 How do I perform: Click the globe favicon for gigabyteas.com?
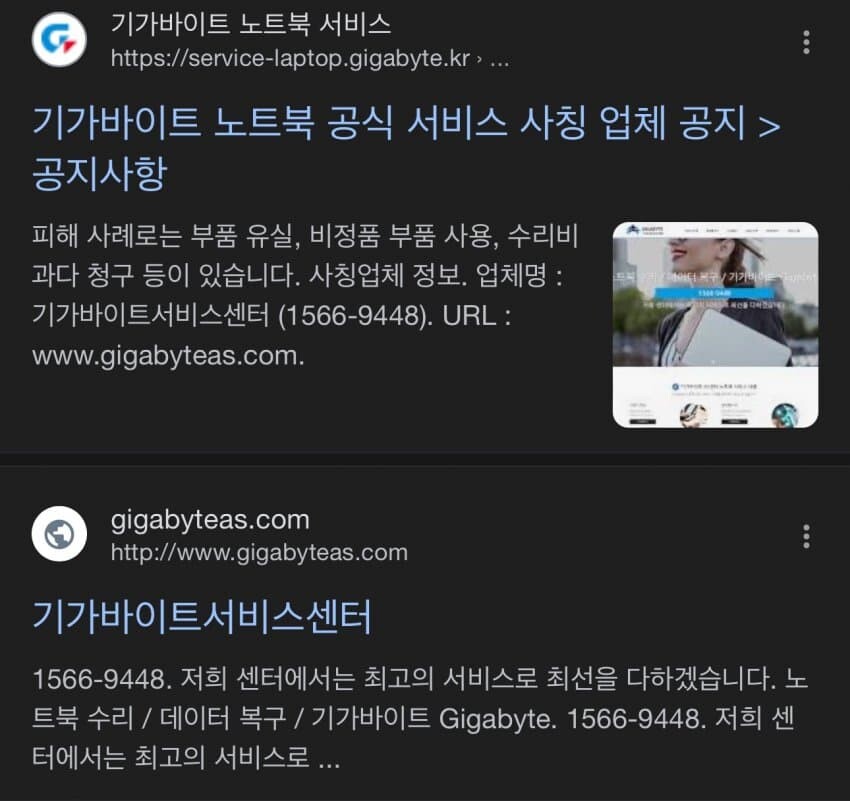(59, 534)
